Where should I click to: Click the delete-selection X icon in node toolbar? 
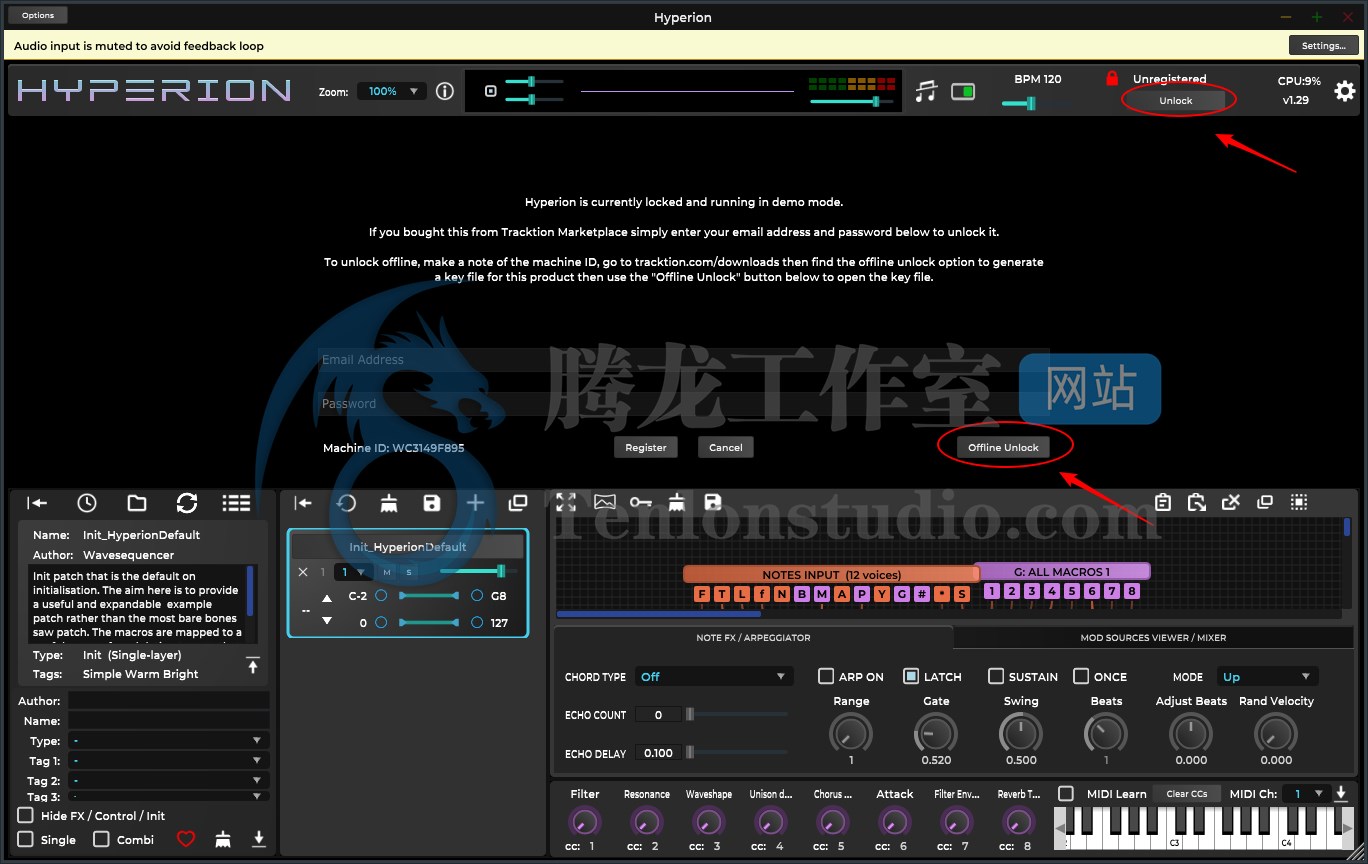point(1232,503)
